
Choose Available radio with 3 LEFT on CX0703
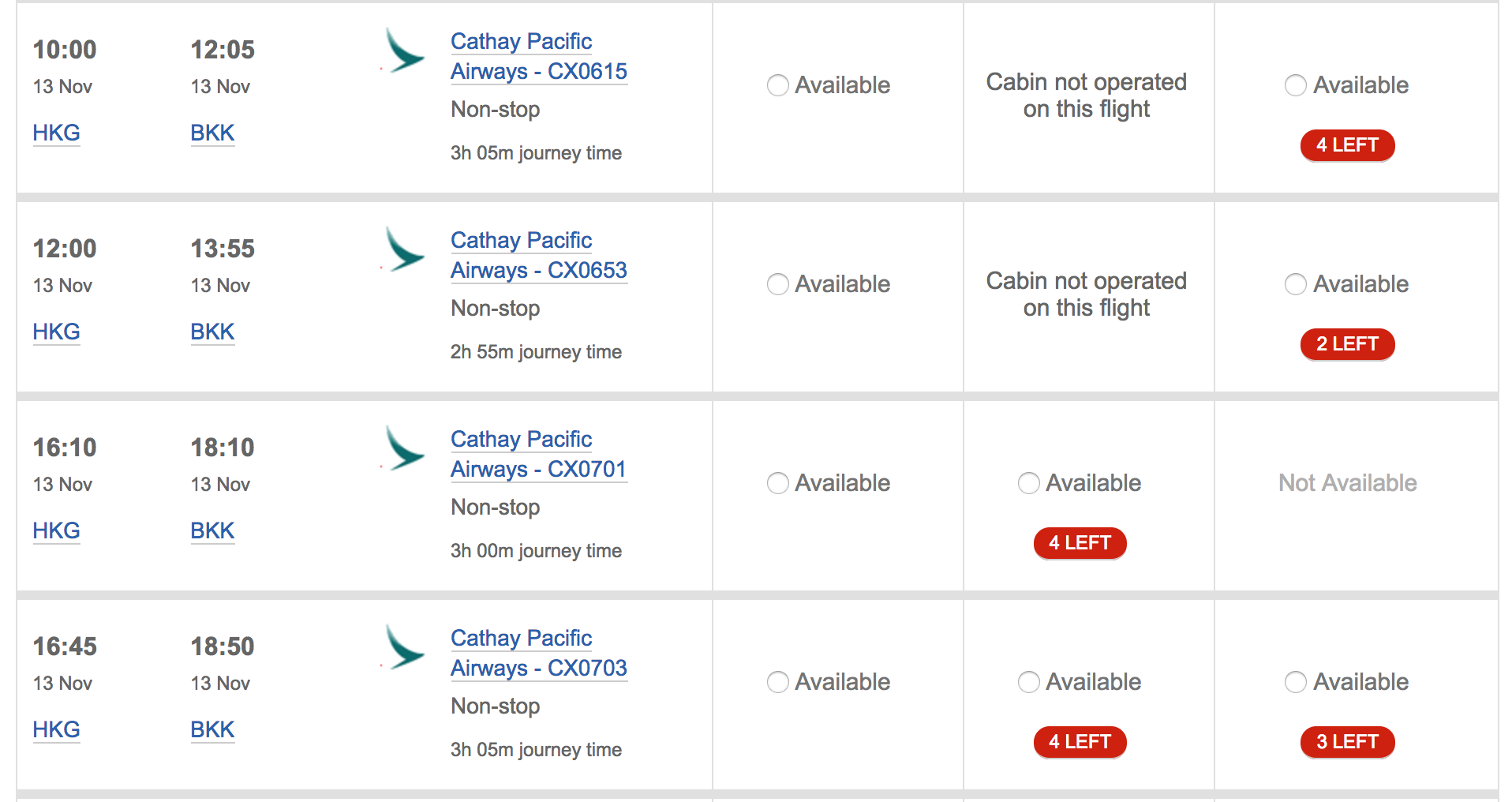[x=1296, y=682]
